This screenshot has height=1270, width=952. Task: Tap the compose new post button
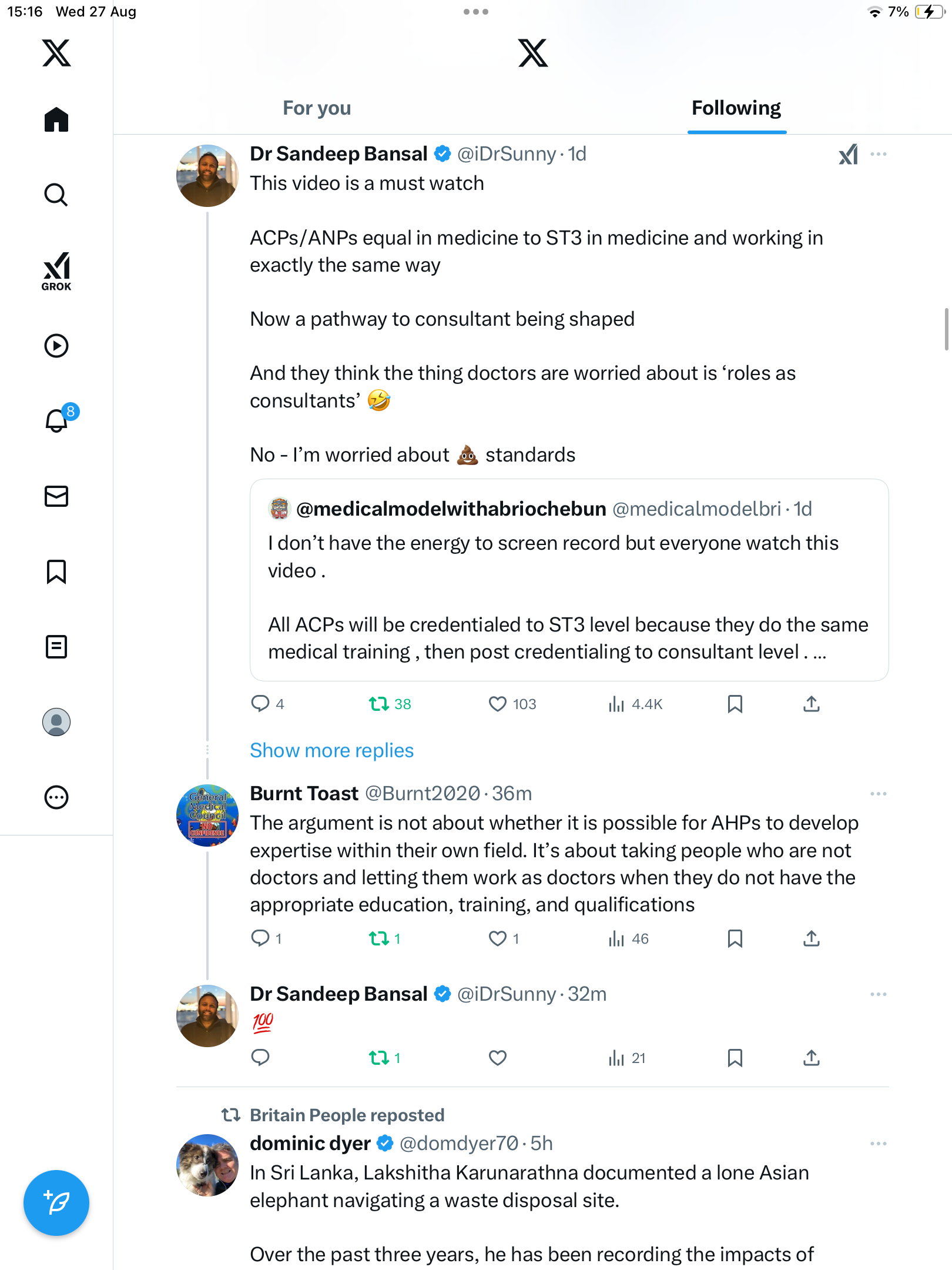tap(56, 1203)
